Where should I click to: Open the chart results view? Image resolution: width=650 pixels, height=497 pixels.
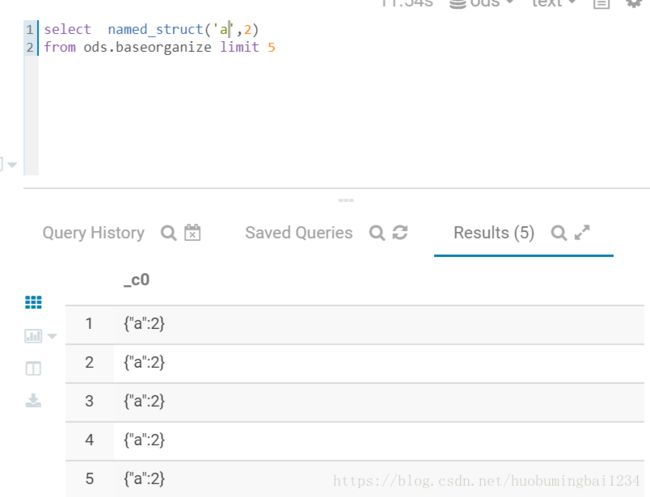(x=33, y=336)
